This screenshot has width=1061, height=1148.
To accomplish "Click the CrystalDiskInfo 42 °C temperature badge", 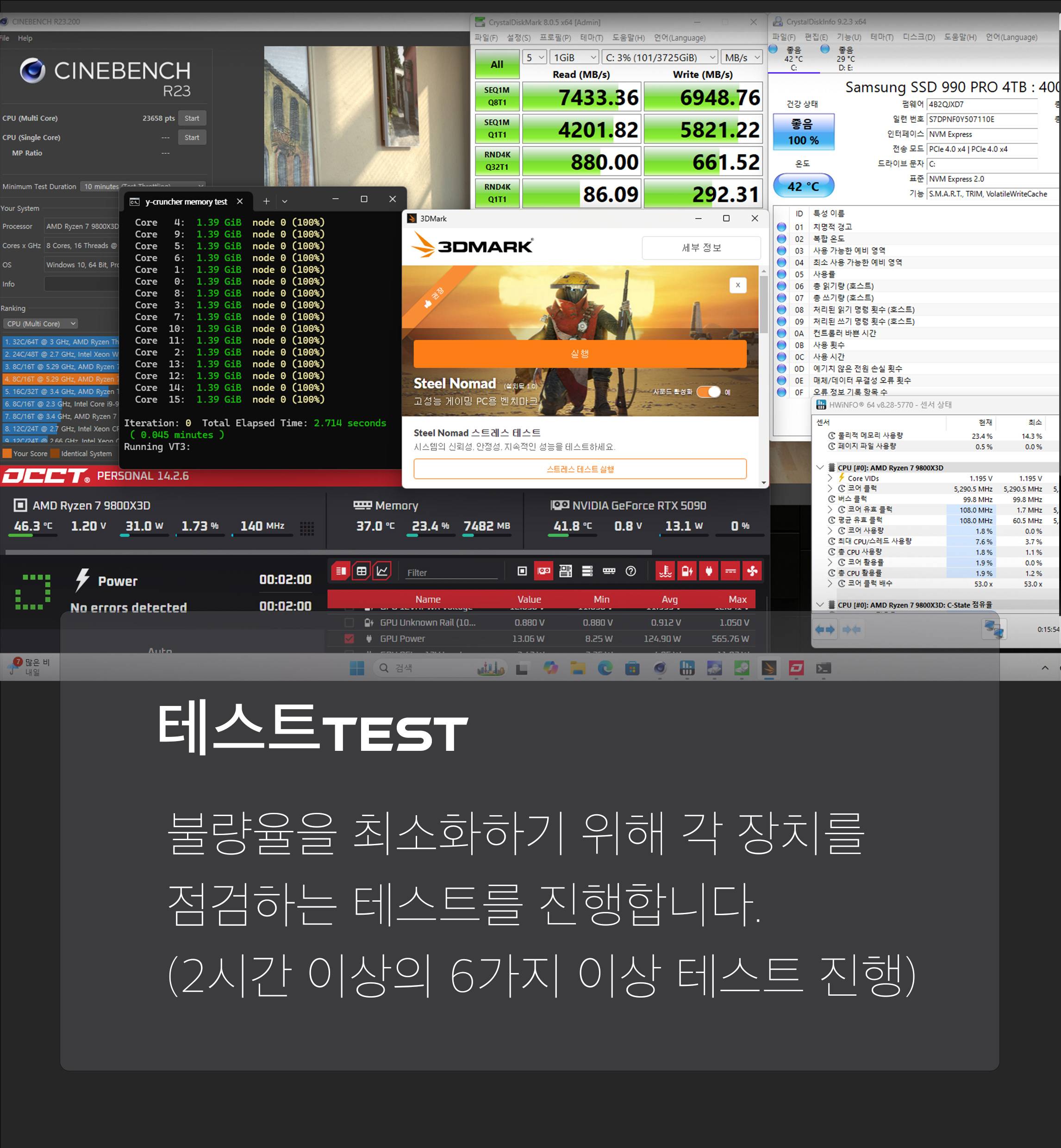I will tap(803, 186).
